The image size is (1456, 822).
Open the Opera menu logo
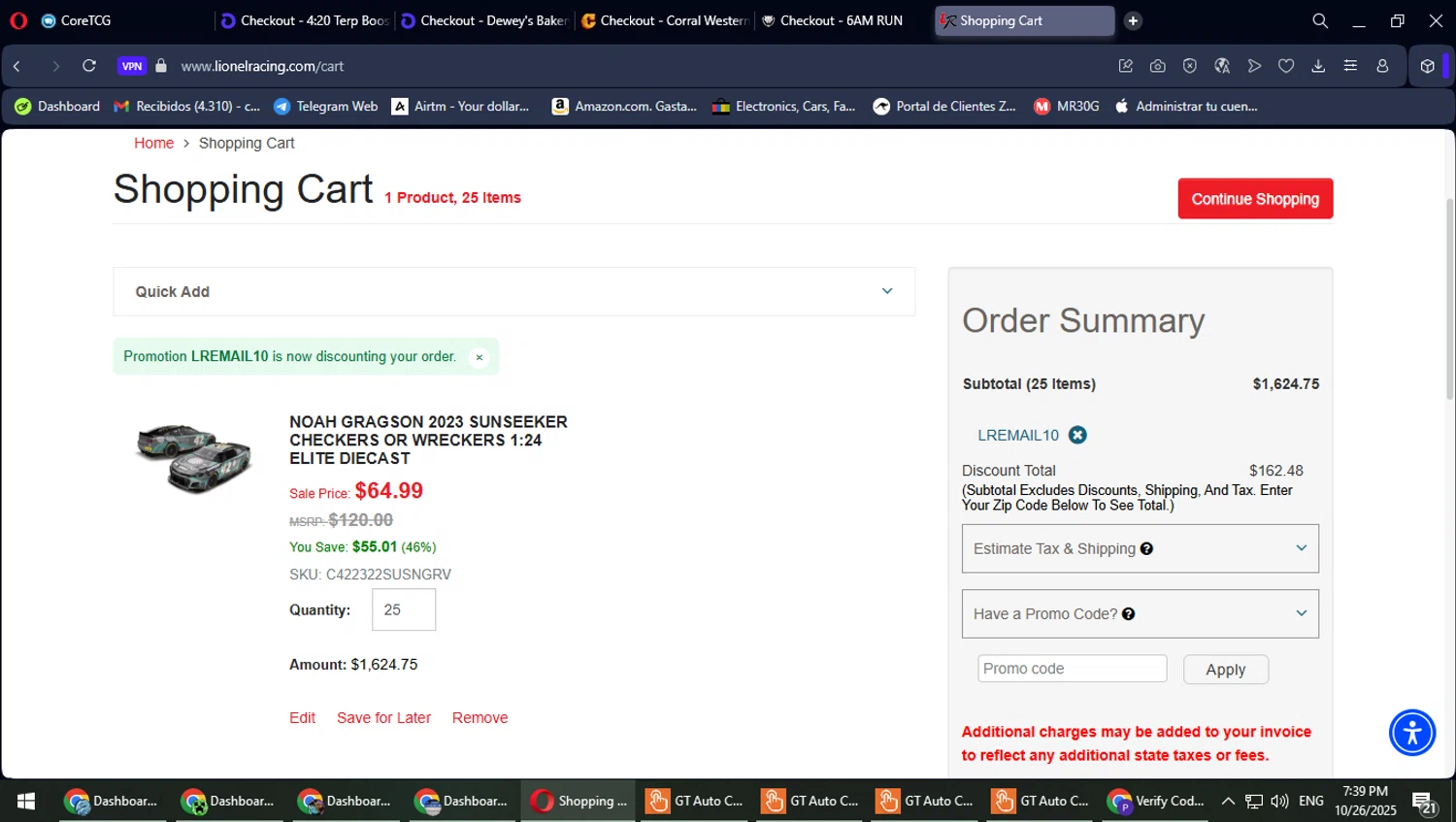[18, 20]
